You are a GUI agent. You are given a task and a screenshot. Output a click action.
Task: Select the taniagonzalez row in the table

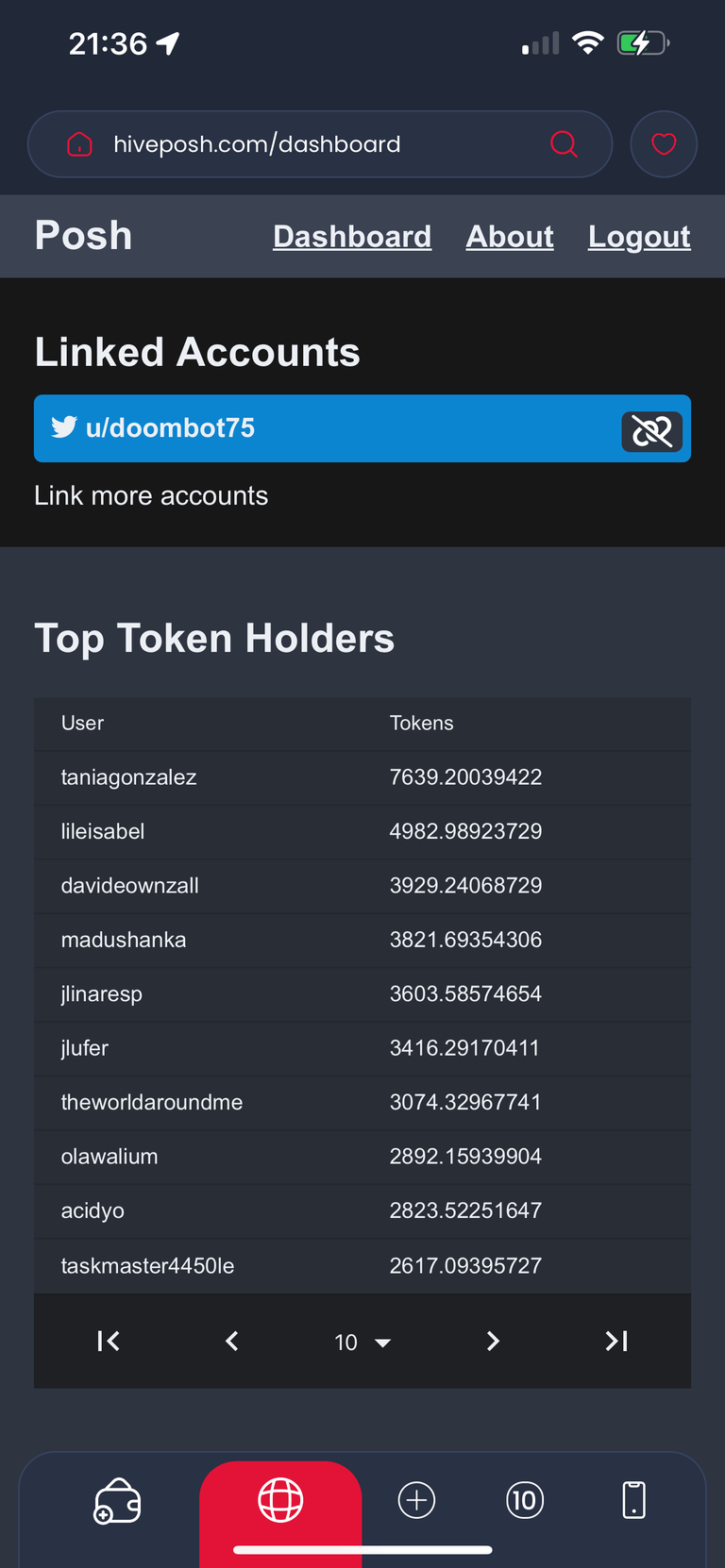pos(362,777)
